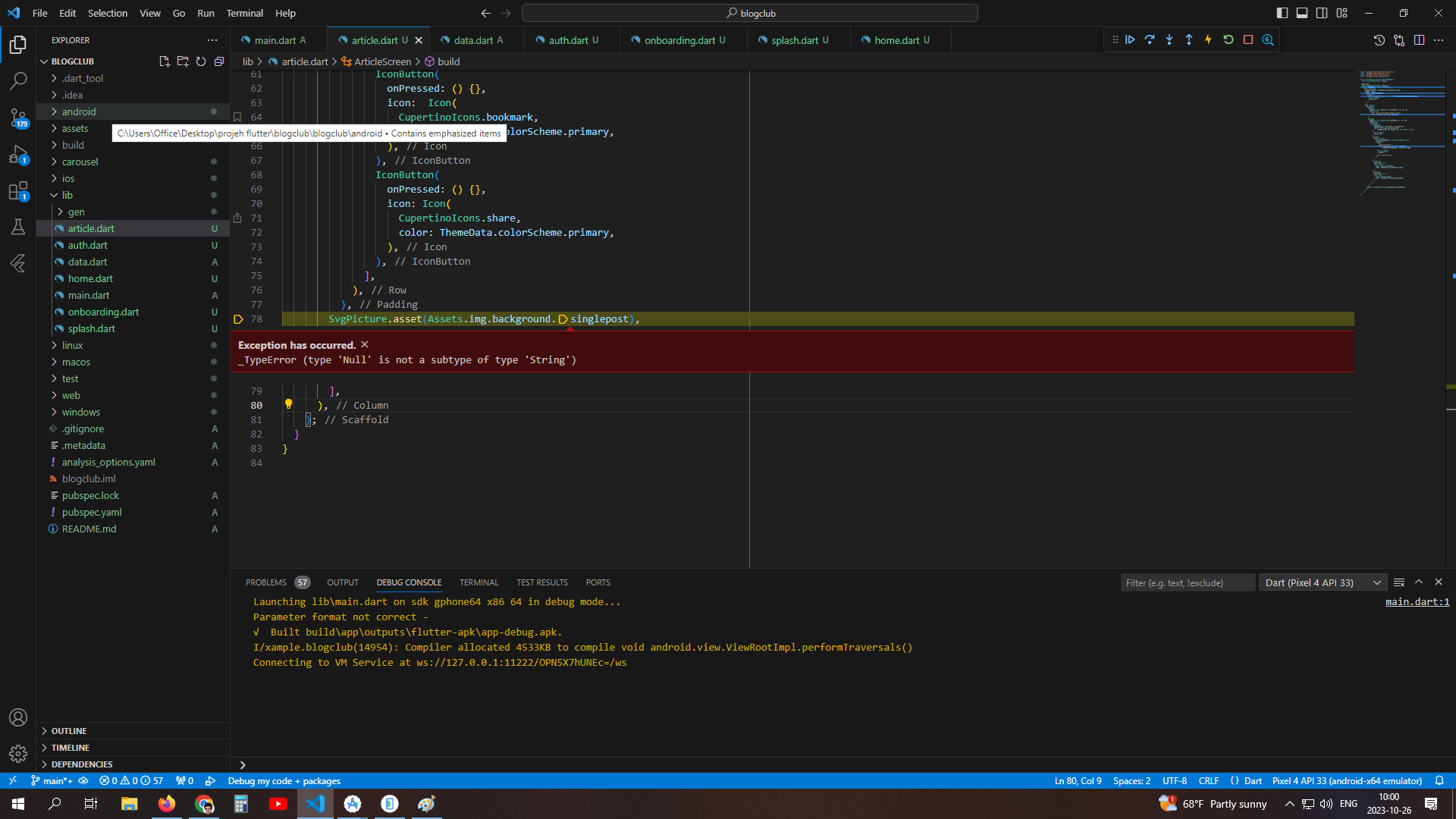The image size is (1456, 819).
Task: Toggle the bottom panel layout
Action: click(1302, 13)
